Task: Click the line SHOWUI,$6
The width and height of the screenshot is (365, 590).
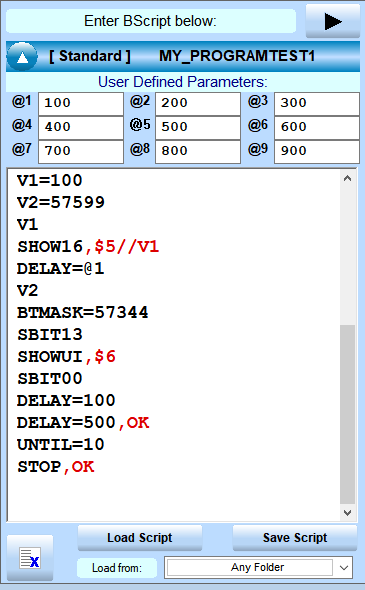Action: 66,357
